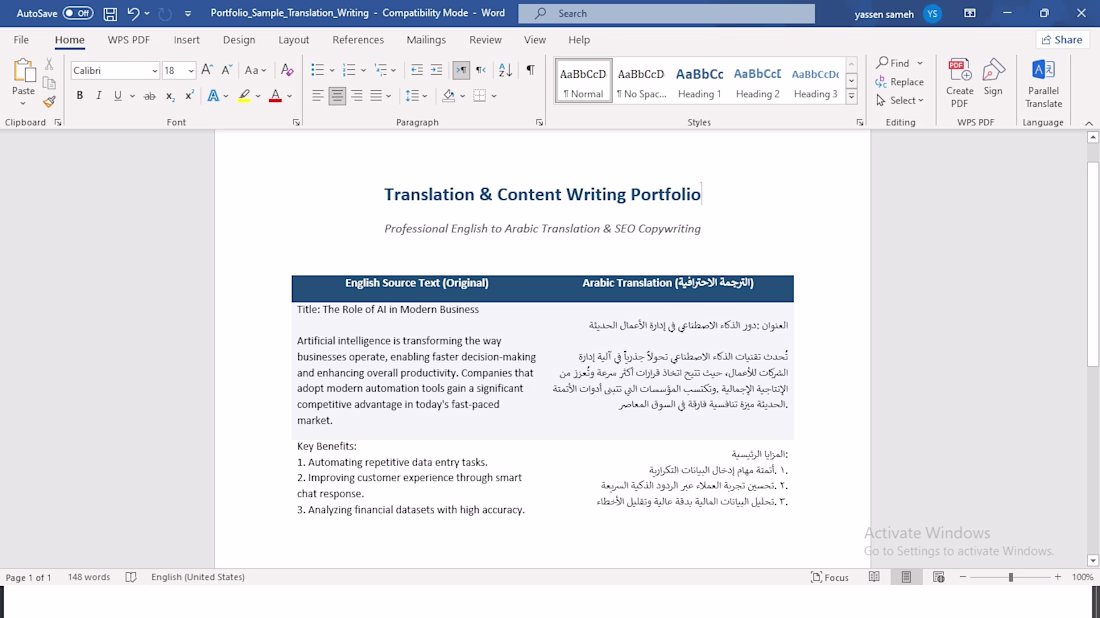The height and width of the screenshot is (618, 1100).
Task: Apply subscript formatting
Action: [170, 95]
